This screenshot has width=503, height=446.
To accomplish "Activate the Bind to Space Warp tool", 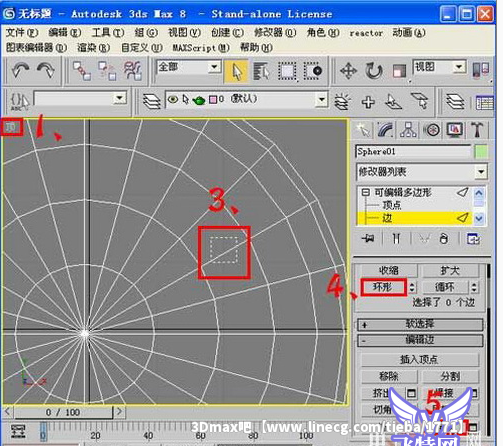I will (132, 71).
